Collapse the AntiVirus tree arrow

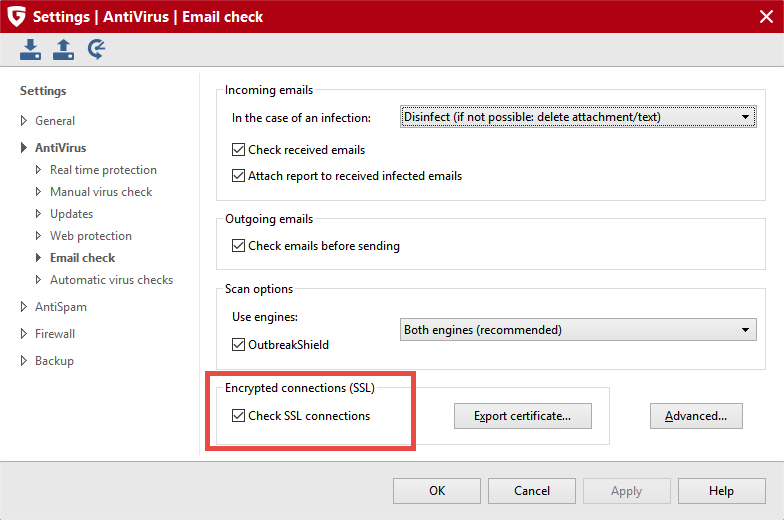pyautogui.click(x=24, y=148)
